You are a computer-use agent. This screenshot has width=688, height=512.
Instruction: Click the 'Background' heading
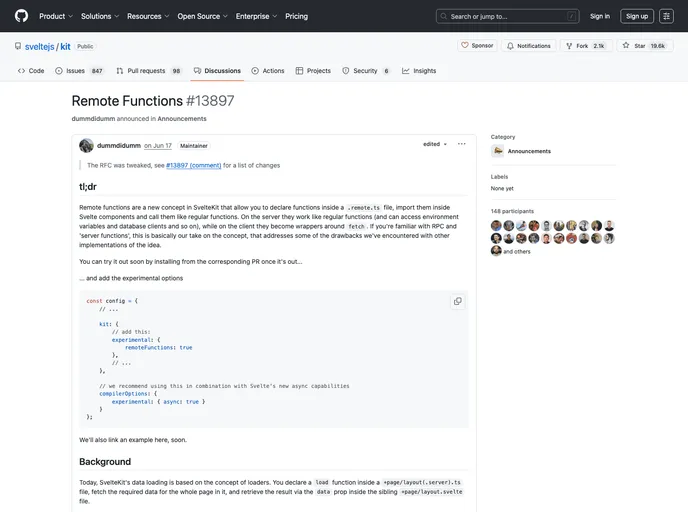105,462
